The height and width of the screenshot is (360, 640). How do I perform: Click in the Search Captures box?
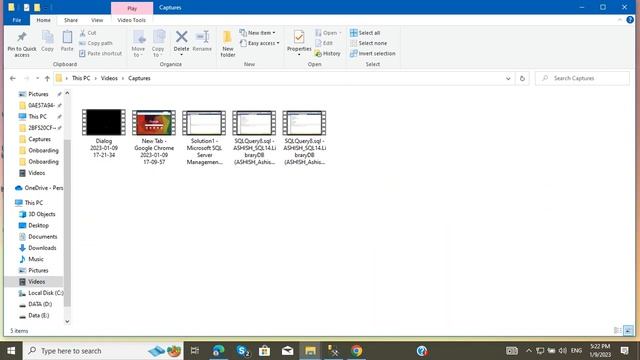[x=582, y=78]
